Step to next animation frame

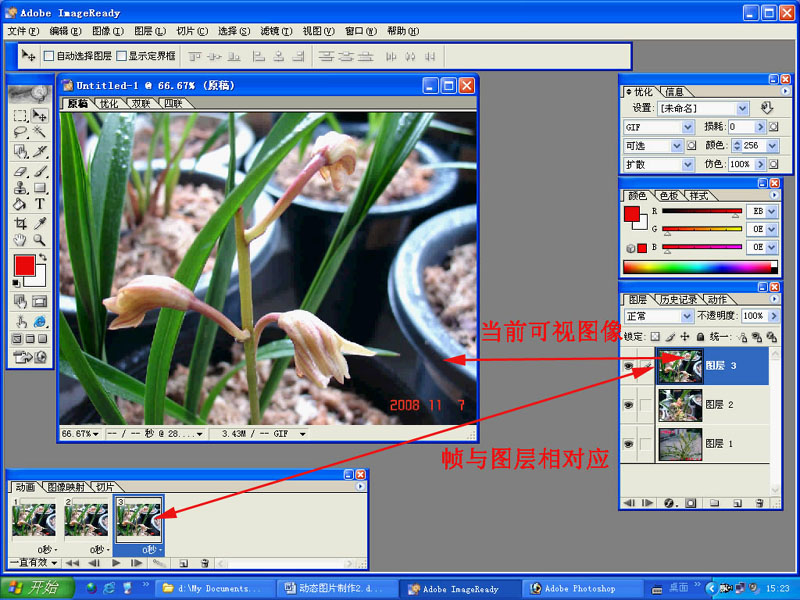point(137,563)
